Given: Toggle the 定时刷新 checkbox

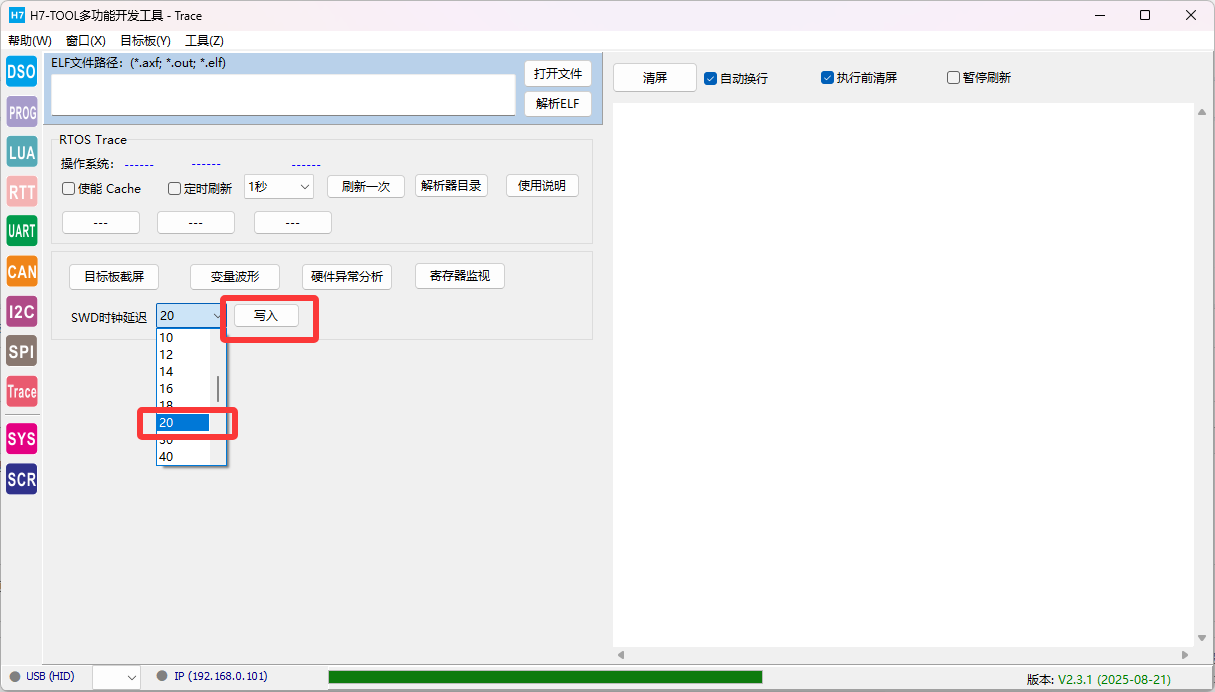Looking at the screenshot, I should [x=175, y=189].
